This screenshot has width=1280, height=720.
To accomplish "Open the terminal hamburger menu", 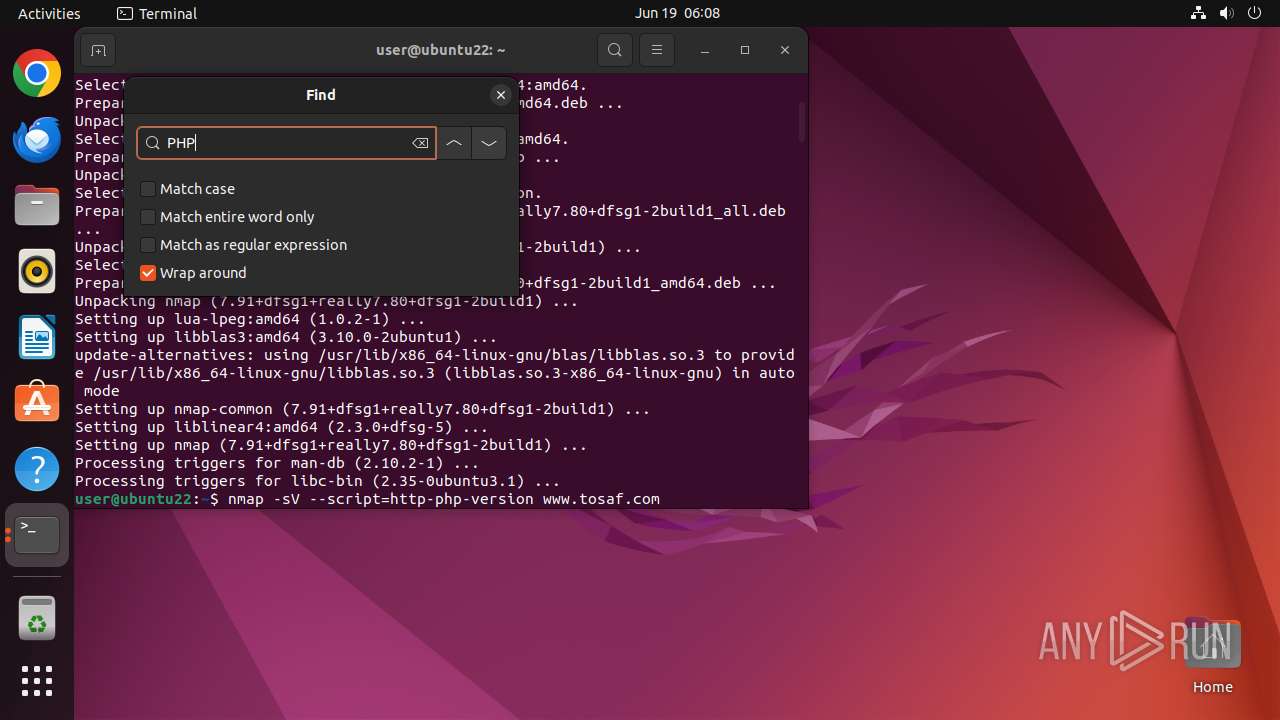I will tap(656, 50).
